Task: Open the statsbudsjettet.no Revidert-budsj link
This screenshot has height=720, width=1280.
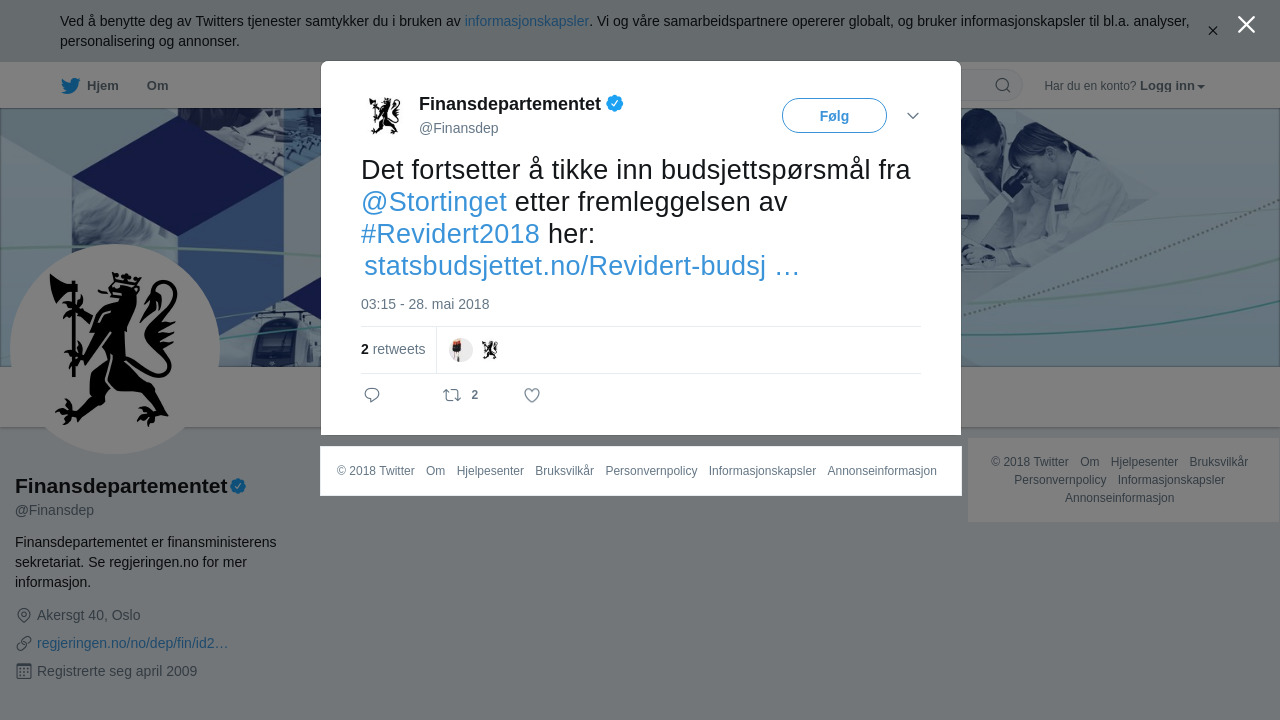Action: point(582,266)
